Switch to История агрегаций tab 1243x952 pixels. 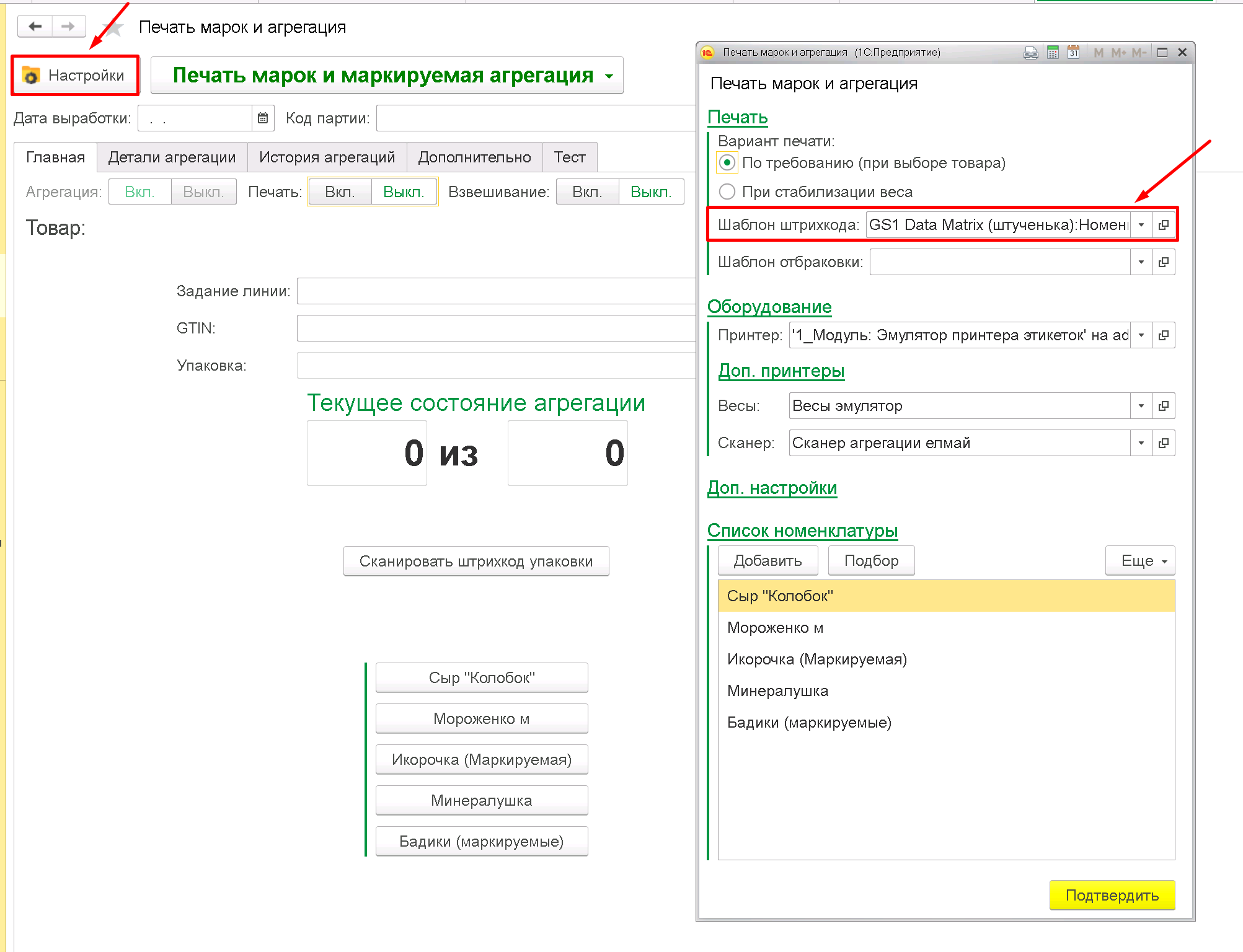(x=327, y=157)
